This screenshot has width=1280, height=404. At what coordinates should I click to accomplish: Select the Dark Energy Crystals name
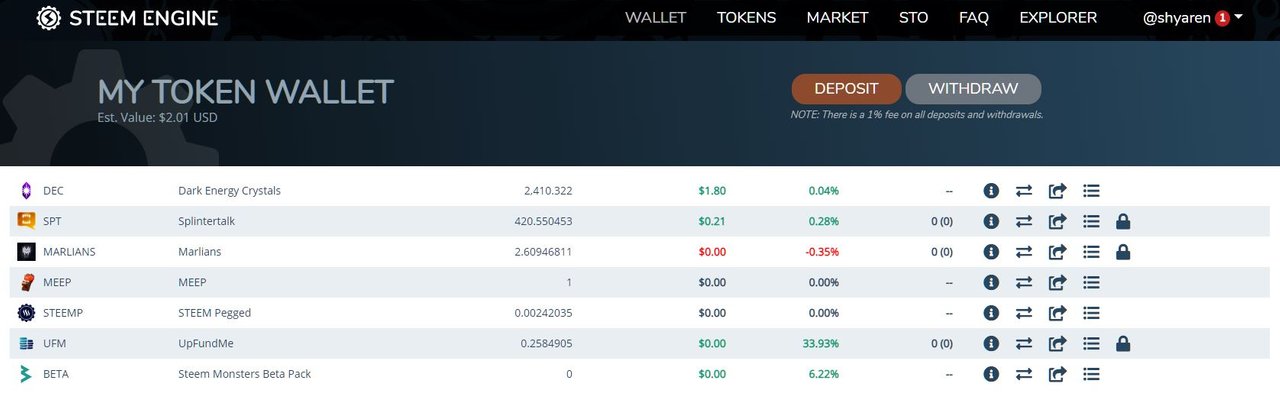click(229, 191)
